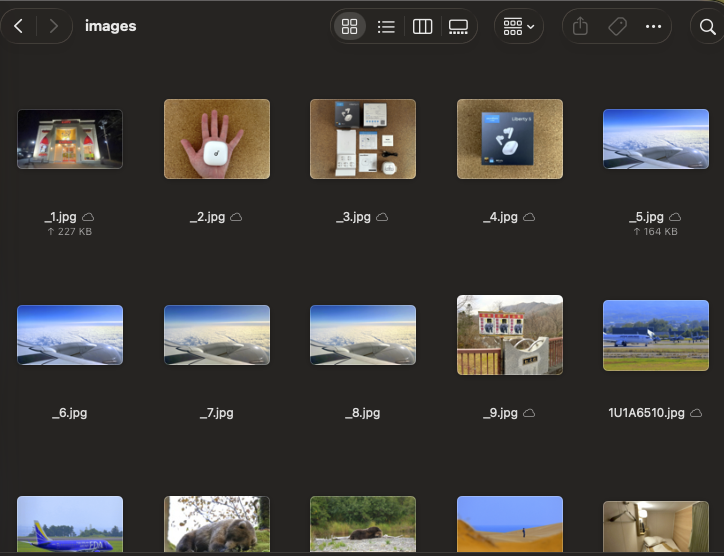
Task: Select the 1U1A6510.jpg airport thumbnail
Action: tap(656, 335)
